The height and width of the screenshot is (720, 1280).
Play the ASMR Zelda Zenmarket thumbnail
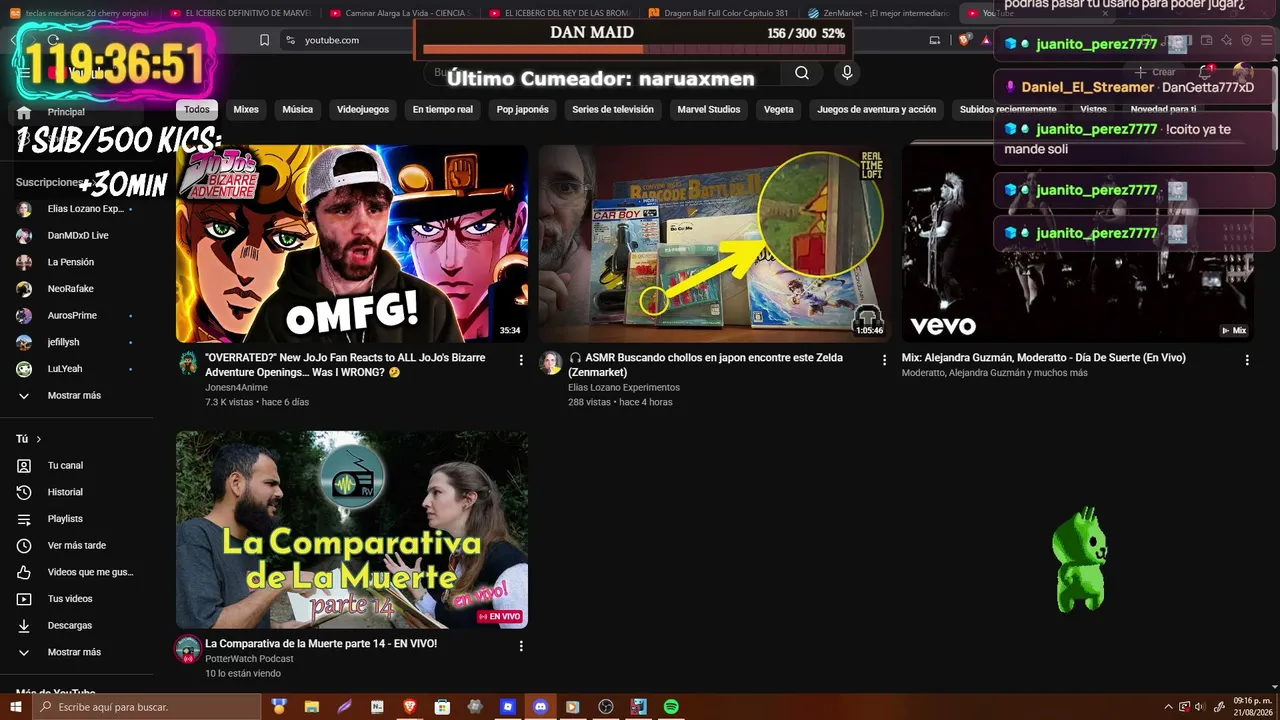tap(714, 244)
